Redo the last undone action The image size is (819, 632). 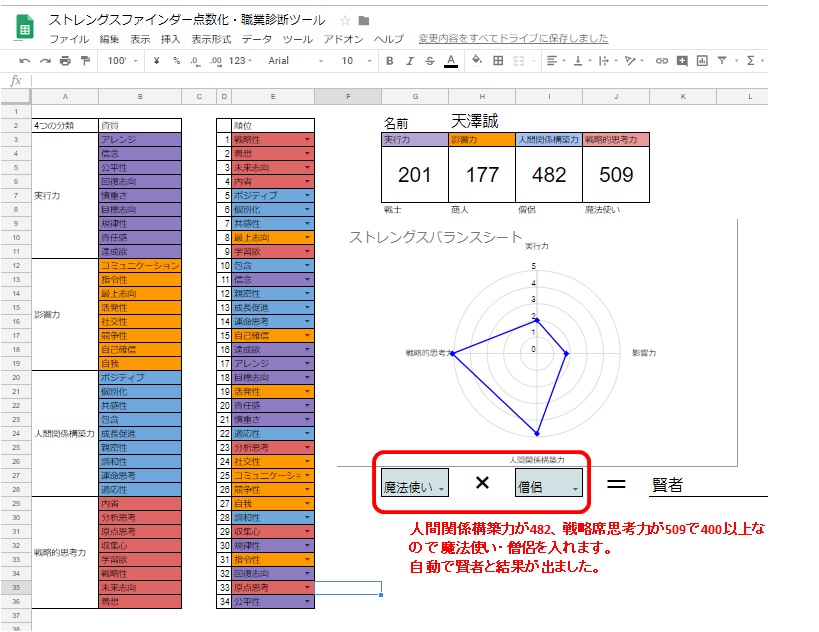45,61
